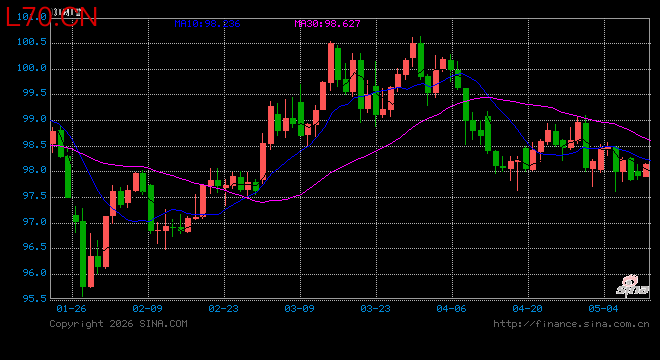Select the 98.5 price axis label
The height and width of the screenshot is (360, 660).
tap(35, 145)
